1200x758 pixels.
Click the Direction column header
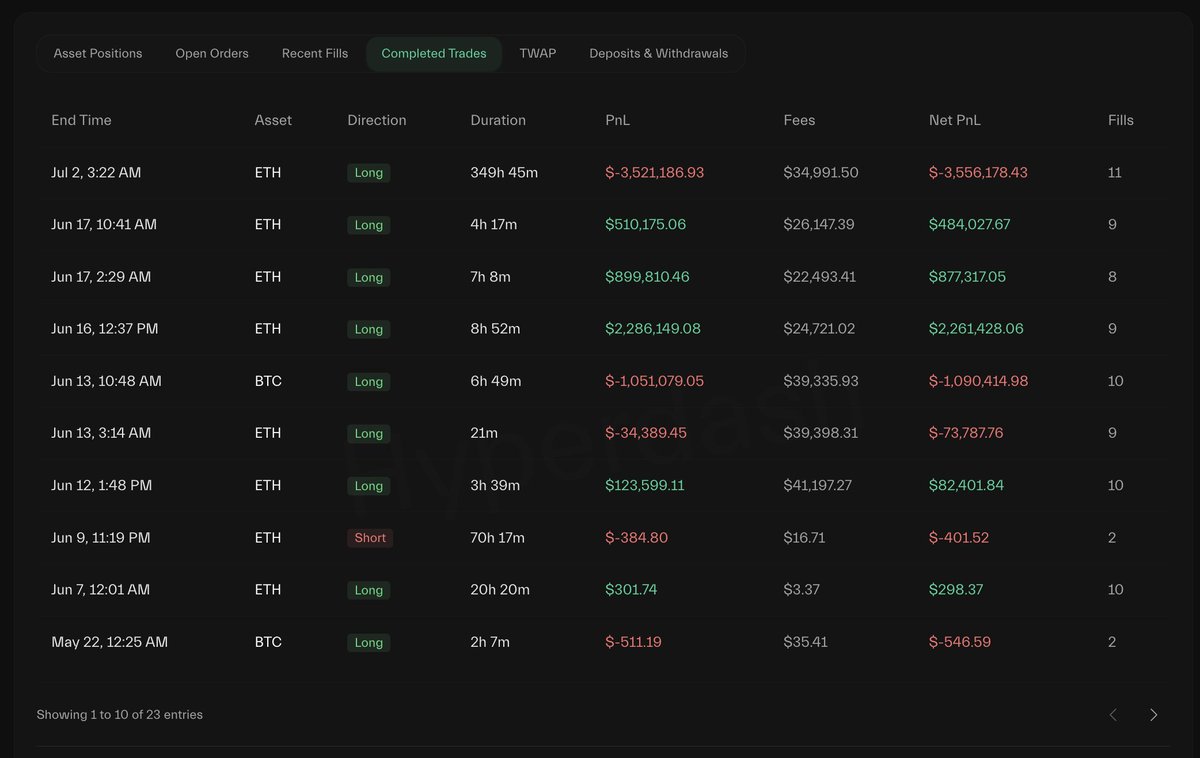coord(377,120)
